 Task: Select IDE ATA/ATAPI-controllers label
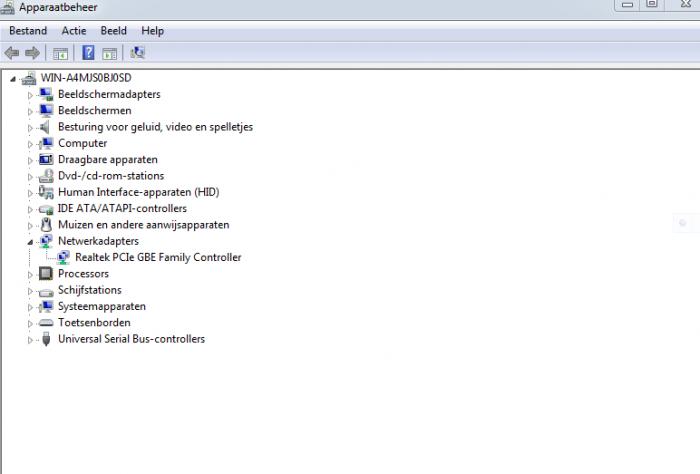(x=122, y=208)
